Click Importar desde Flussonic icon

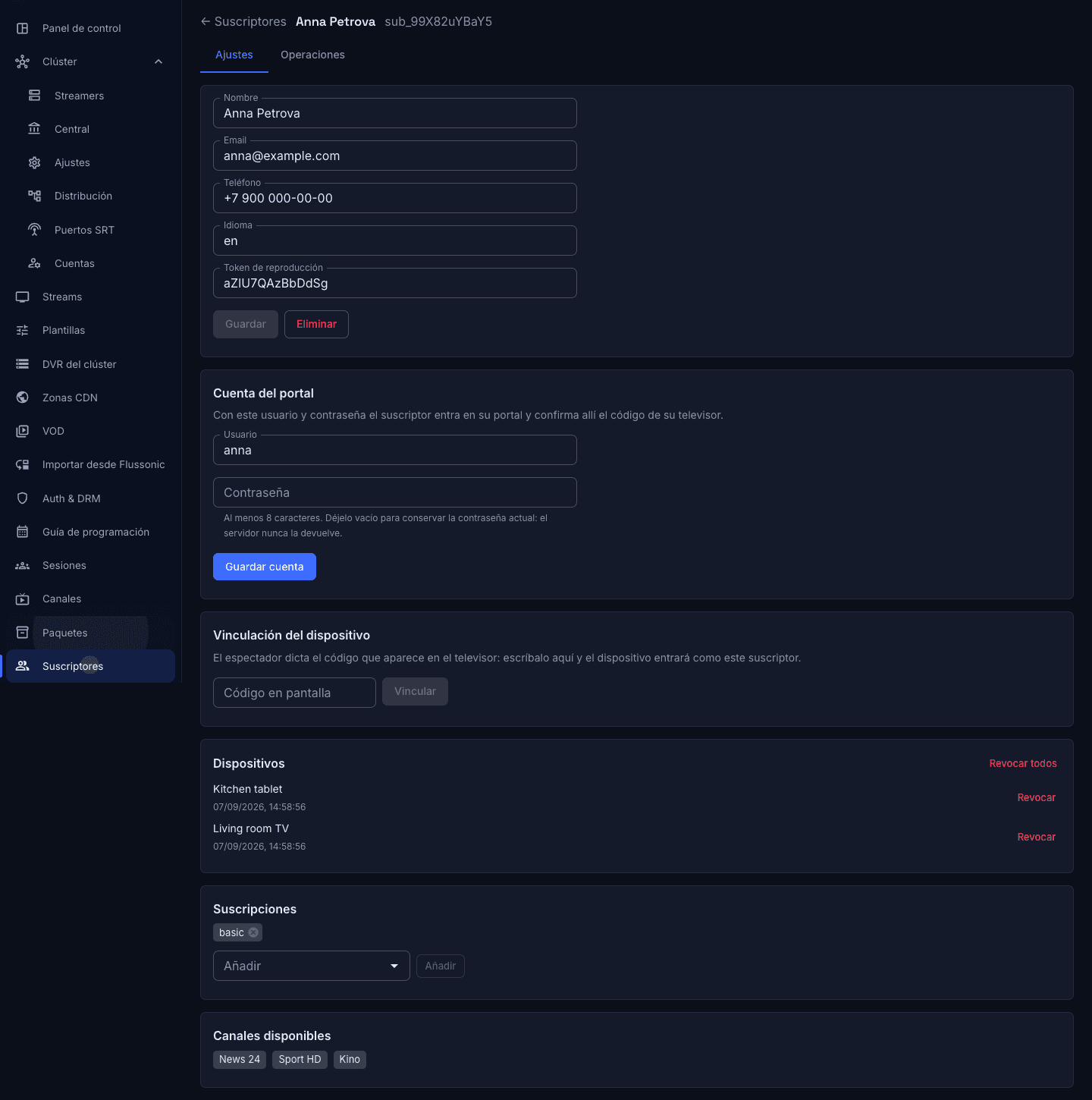[x=23, y=464]
